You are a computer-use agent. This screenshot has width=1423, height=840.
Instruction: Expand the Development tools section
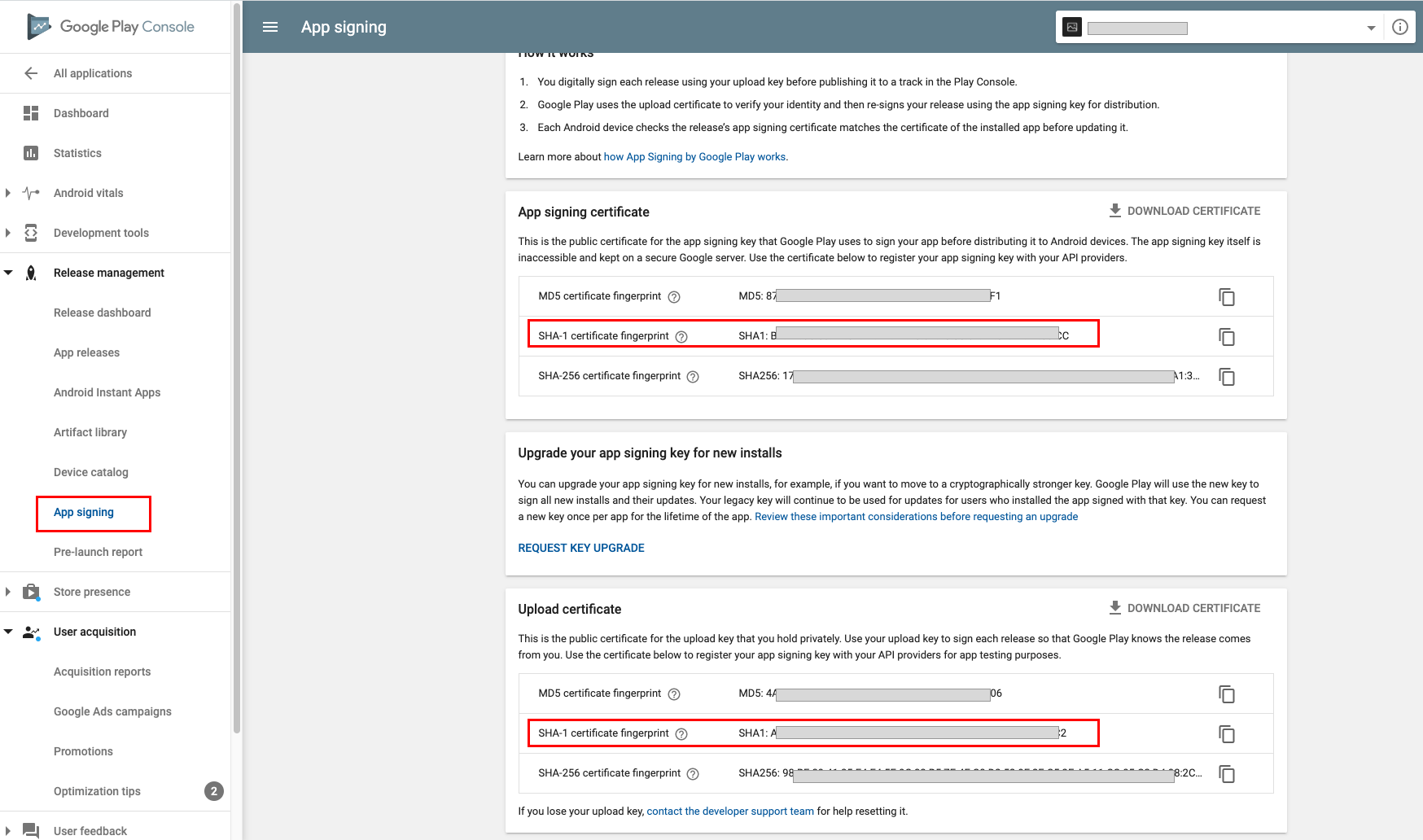point(8,233)
